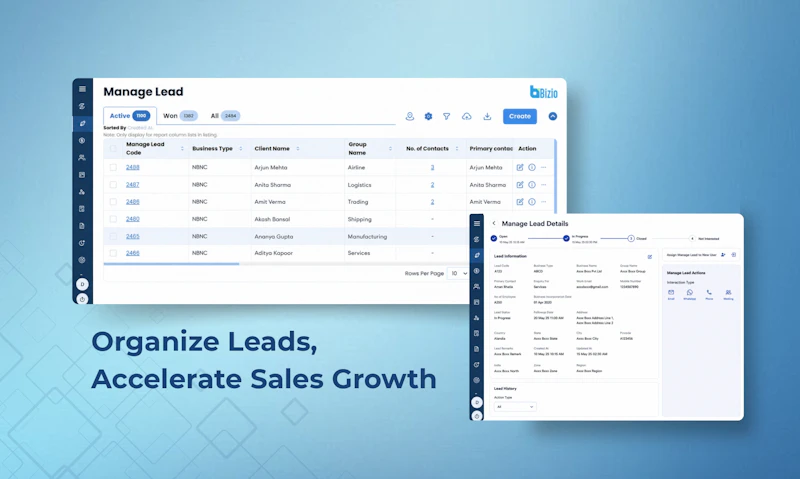The height and width of the screenshot is (479, 800).
Task: Open lead code link 2487
Action: pos(133,185)
